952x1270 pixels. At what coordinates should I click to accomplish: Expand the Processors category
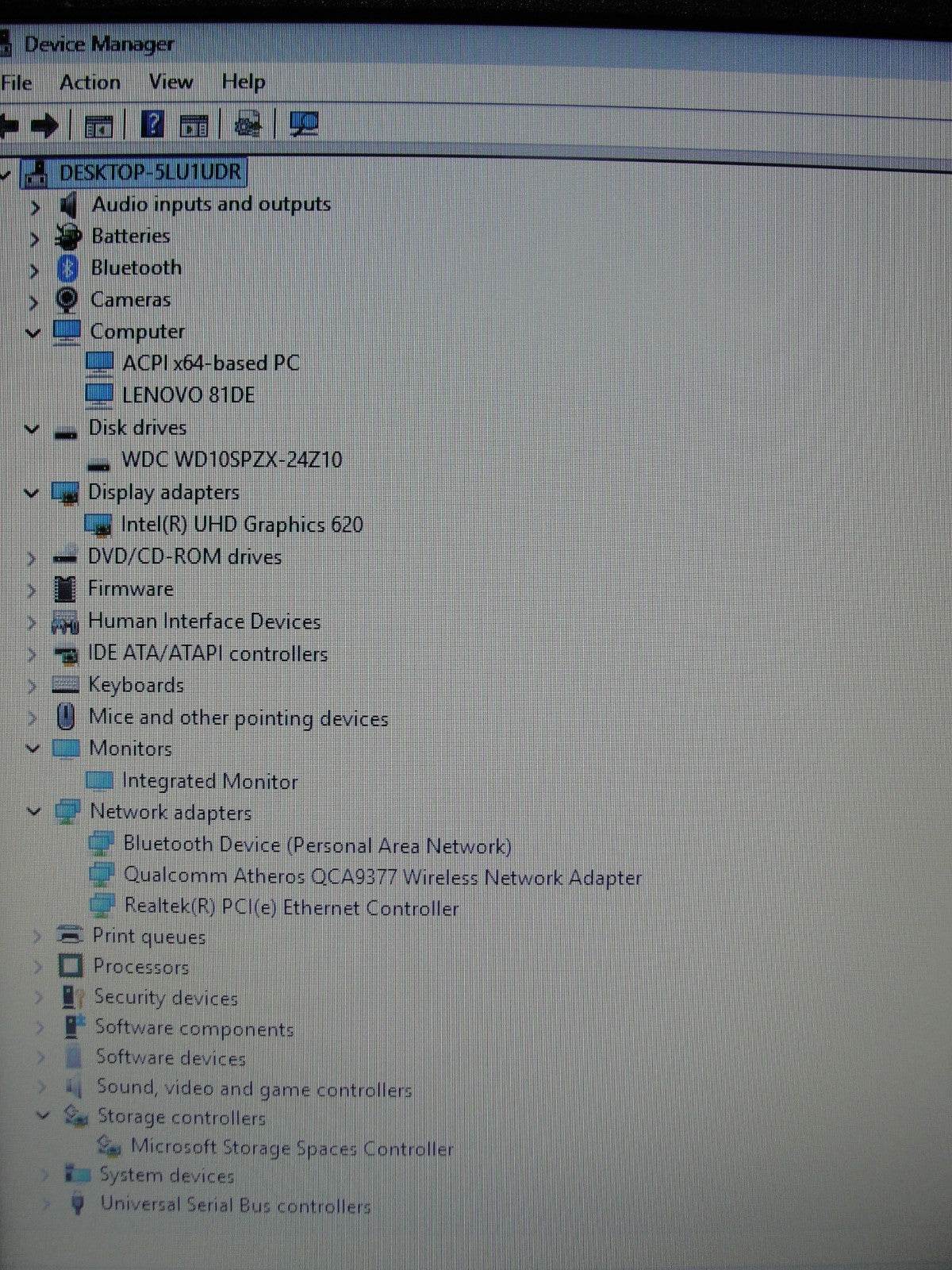(x=37, y=967)
